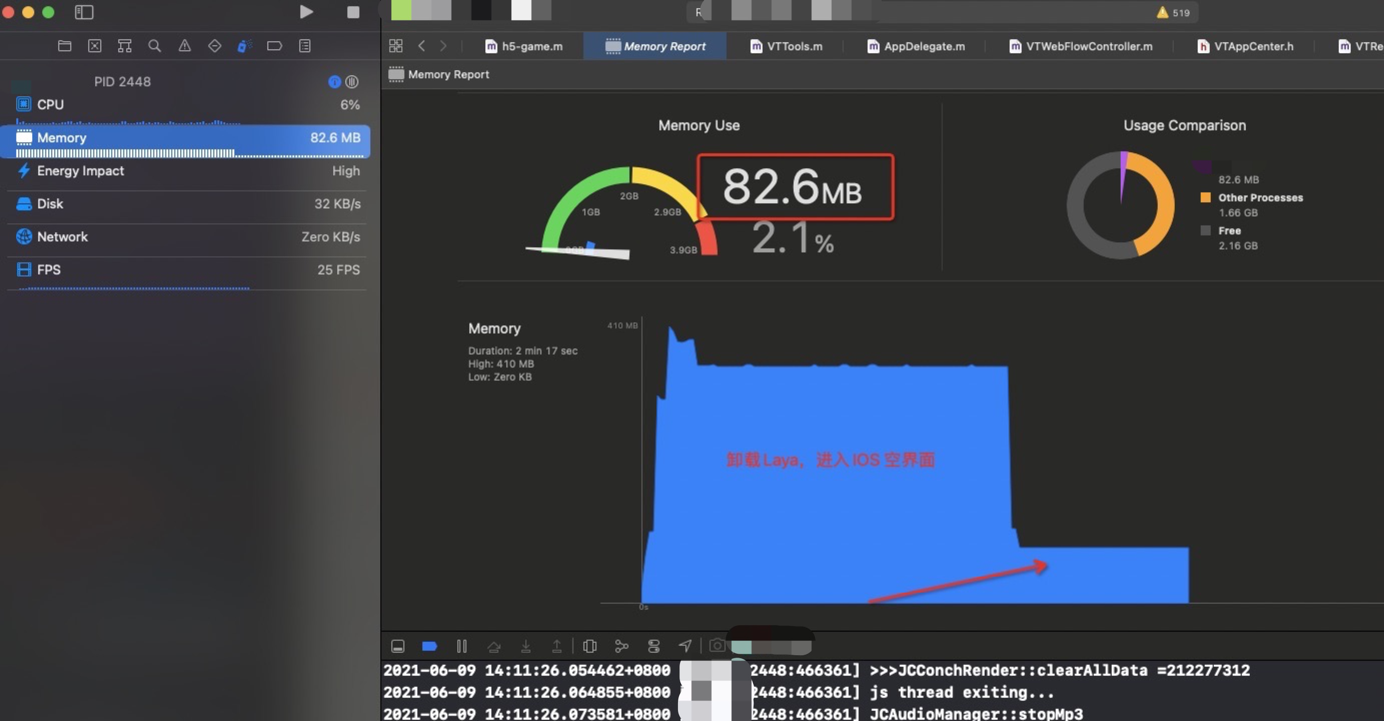The image size is (1384, 721).
Task: Open the Find navigator magnifier icon
Action: tap(155, 46)
